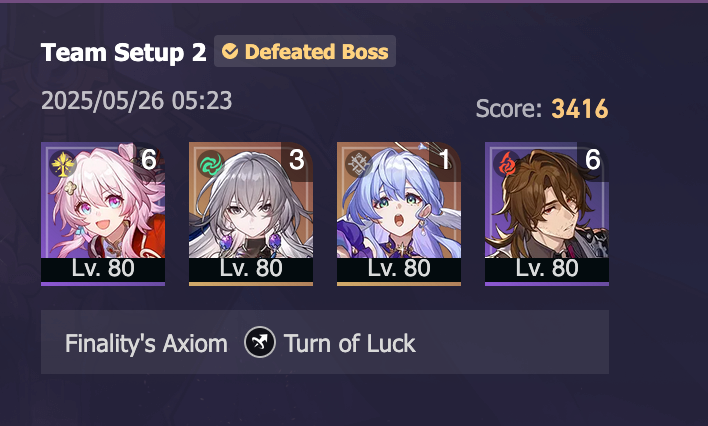Image resolution: width=708 pixels, height=426 pixels.
Task: Click the Defeated Boss badge
Action: tap(305, 51)
